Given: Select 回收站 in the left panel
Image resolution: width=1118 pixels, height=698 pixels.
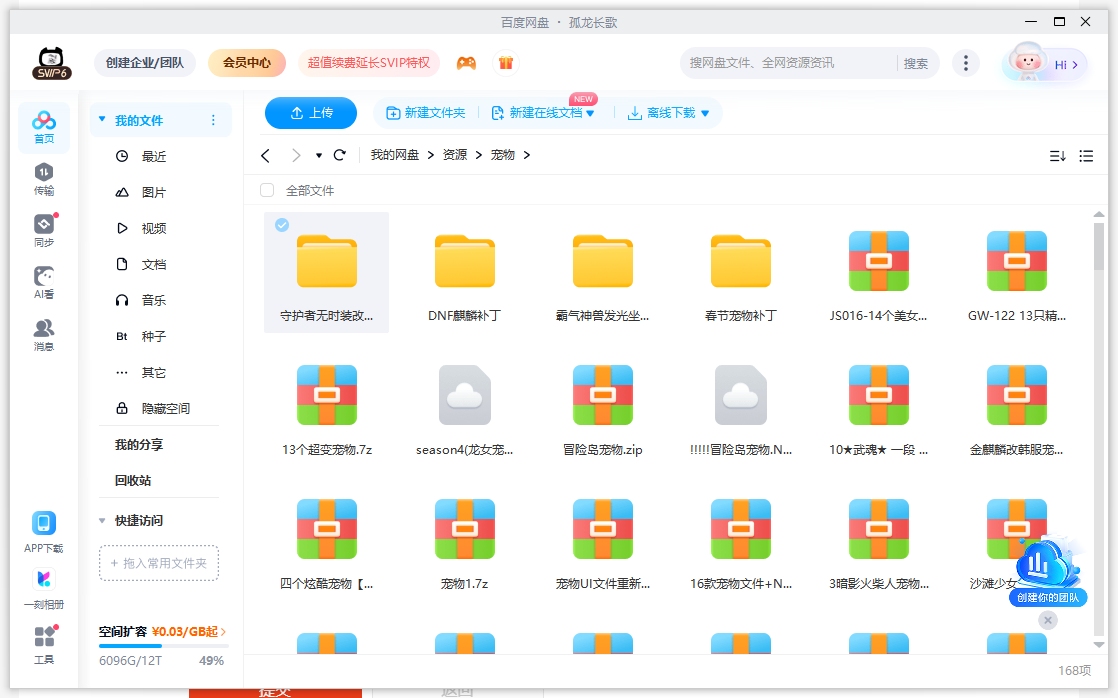Looking at the screenshot, I should (133, 480).
